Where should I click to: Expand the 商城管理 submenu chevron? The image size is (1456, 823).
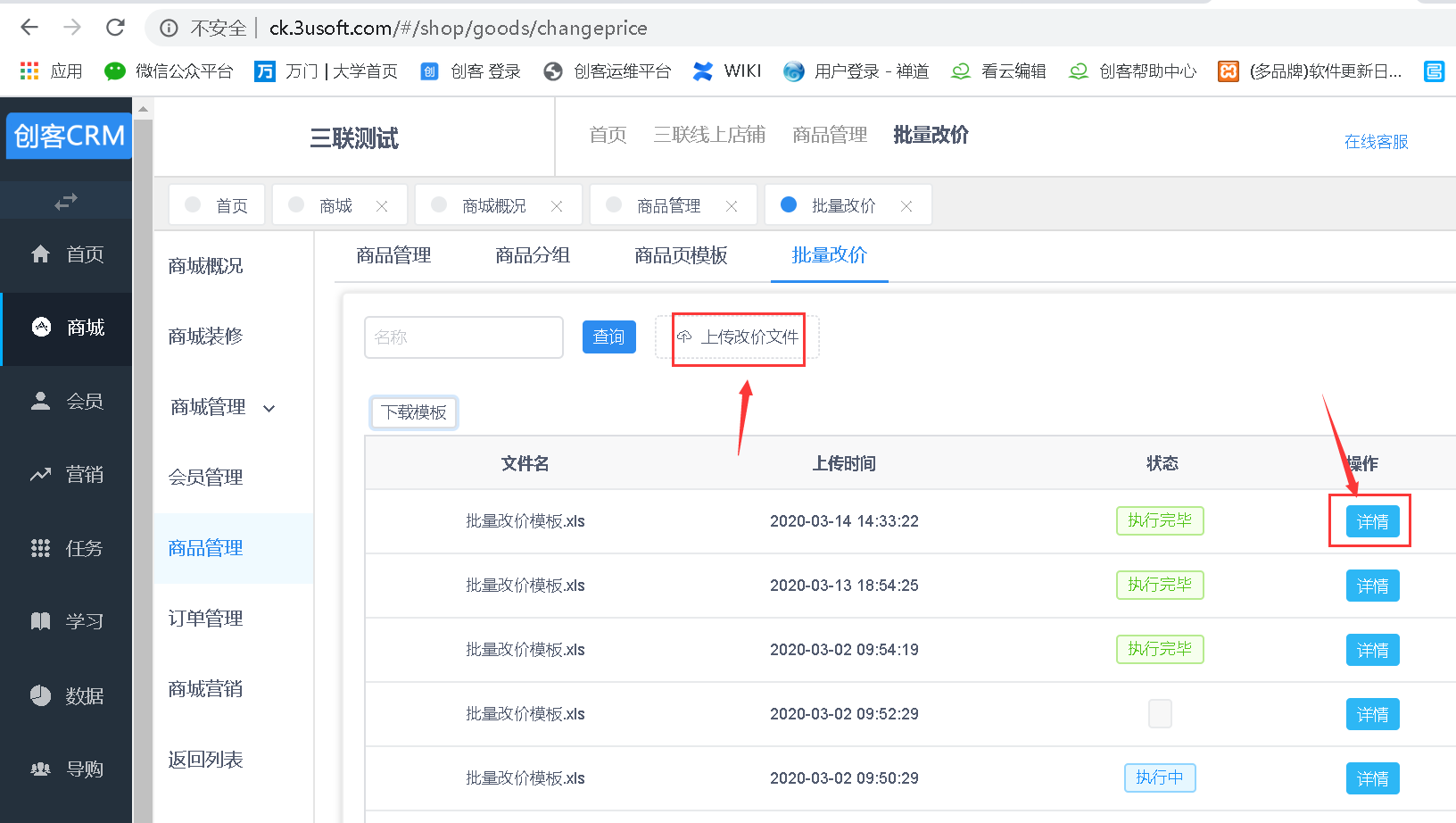[x=269, y=409]
